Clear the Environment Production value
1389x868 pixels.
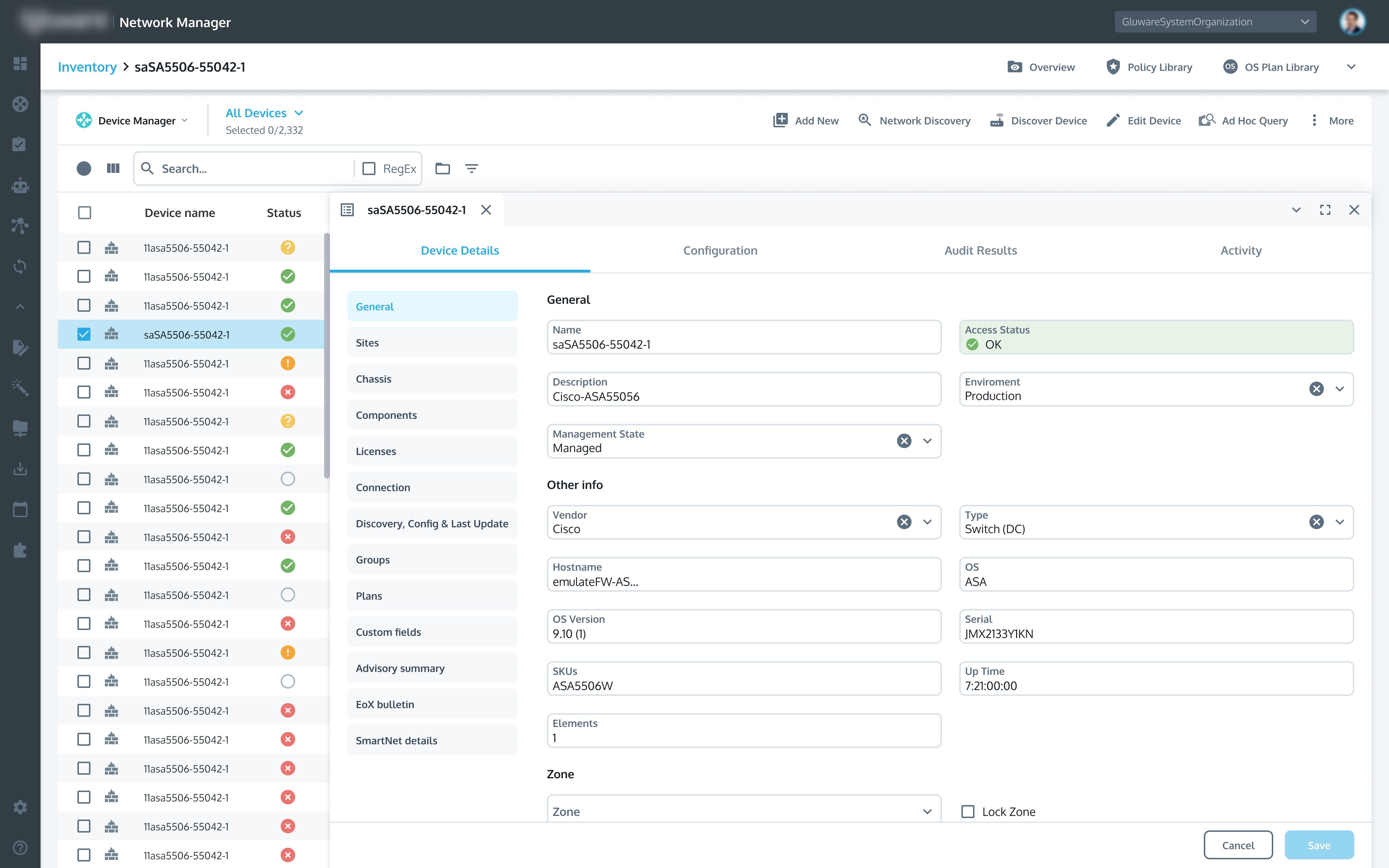(x=1316, y=389)
